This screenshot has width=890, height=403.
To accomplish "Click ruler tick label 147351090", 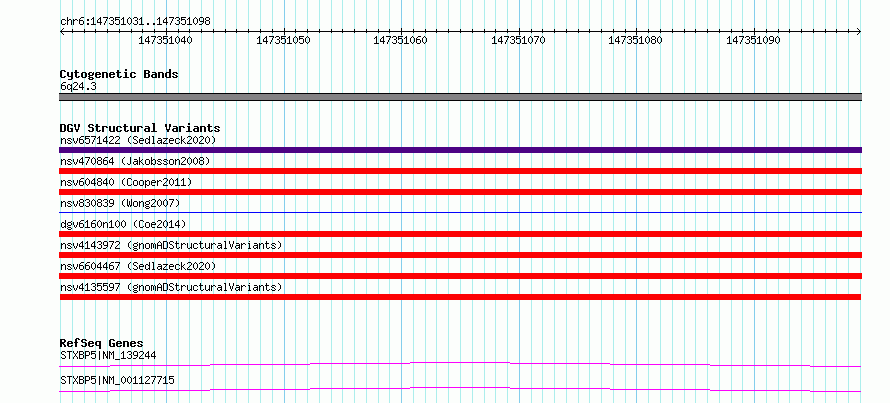I will (x=753, y=40).
